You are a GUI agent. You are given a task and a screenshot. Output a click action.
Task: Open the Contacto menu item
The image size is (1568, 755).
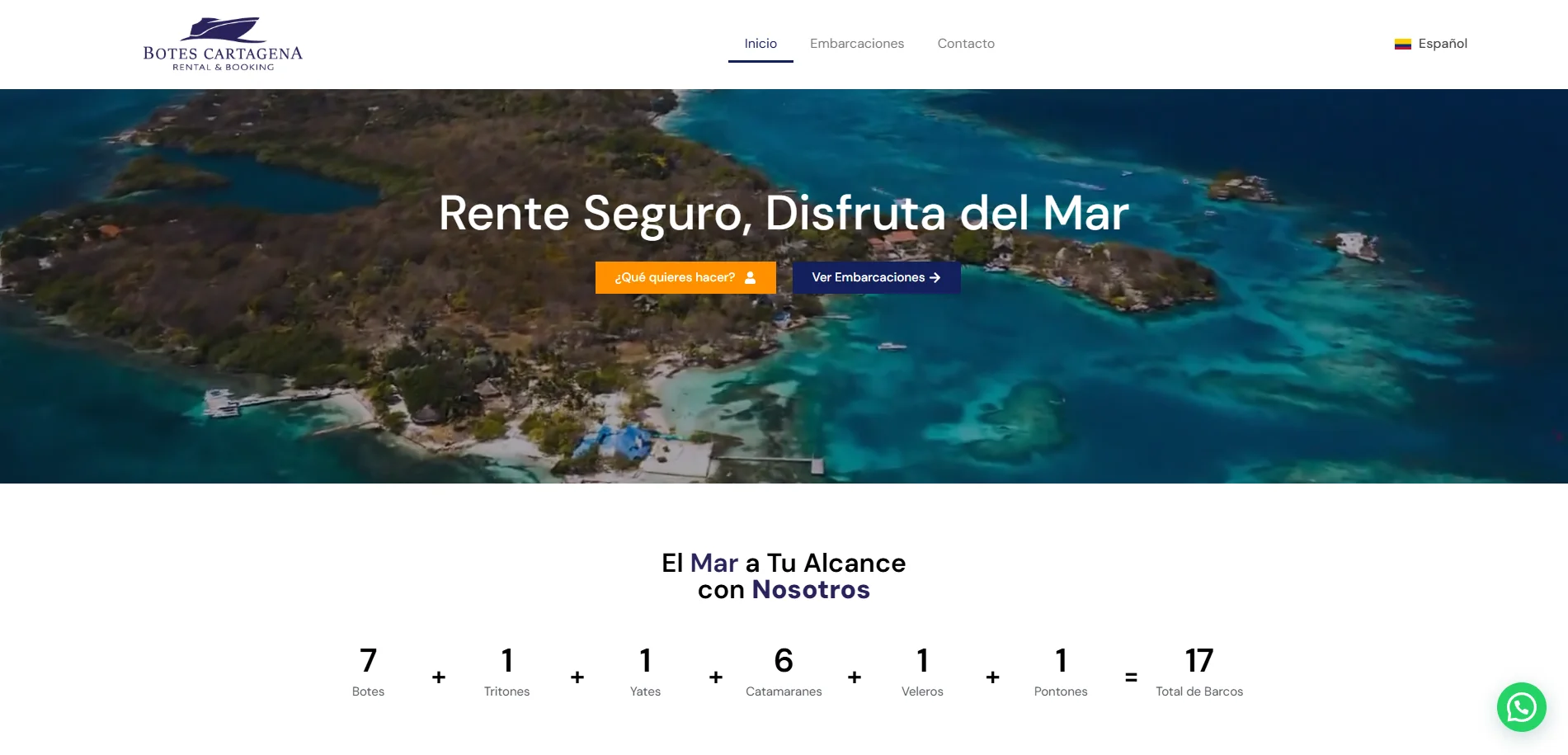pos(966,44)
